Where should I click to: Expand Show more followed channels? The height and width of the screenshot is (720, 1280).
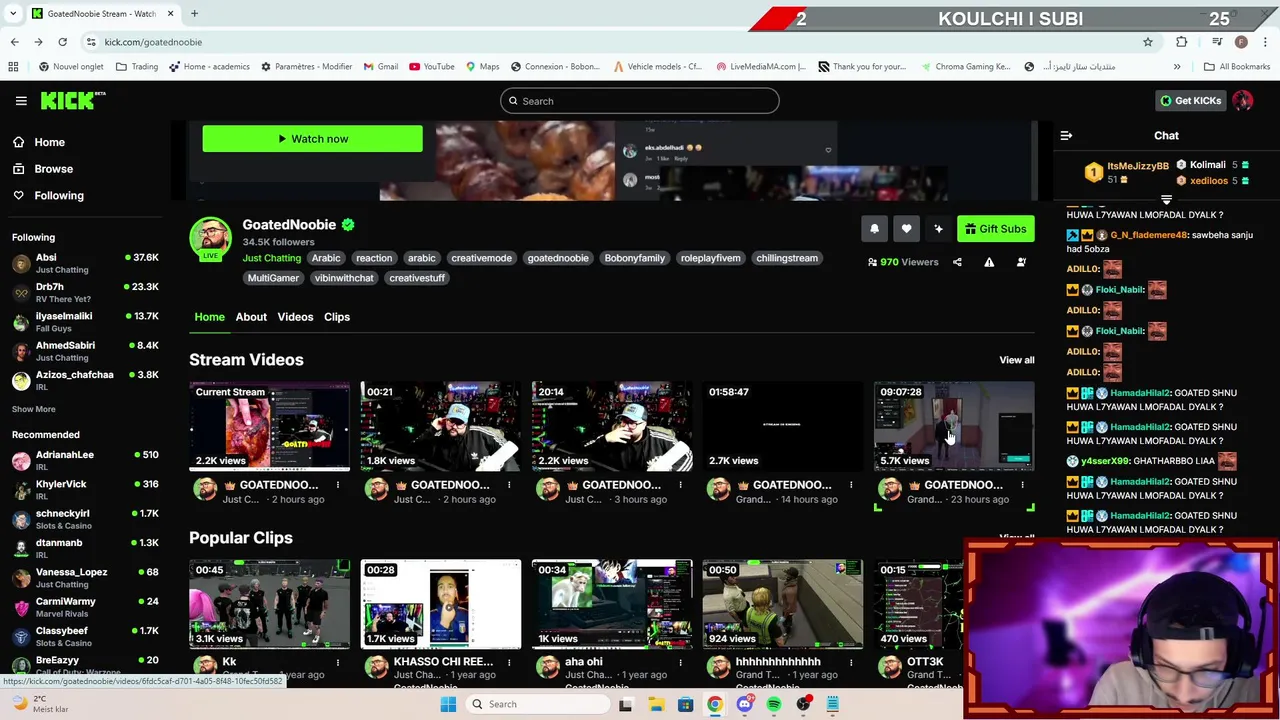click(34, 409)
